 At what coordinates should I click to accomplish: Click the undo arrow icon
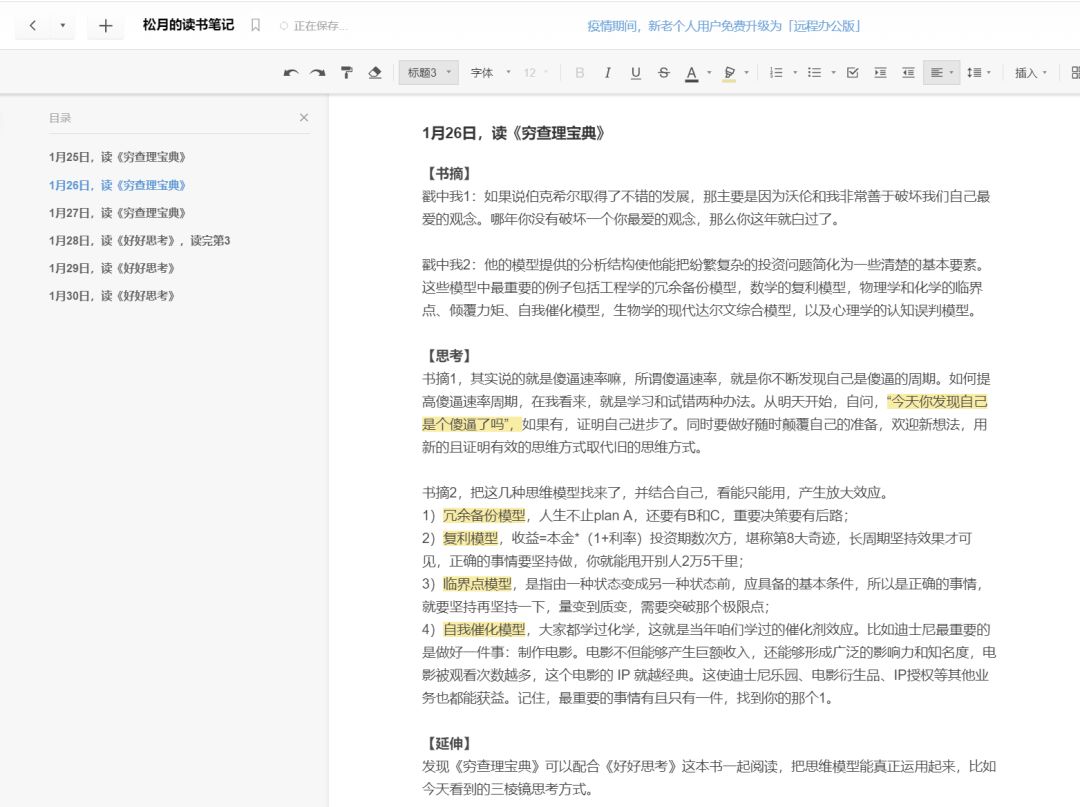point(291,73)
